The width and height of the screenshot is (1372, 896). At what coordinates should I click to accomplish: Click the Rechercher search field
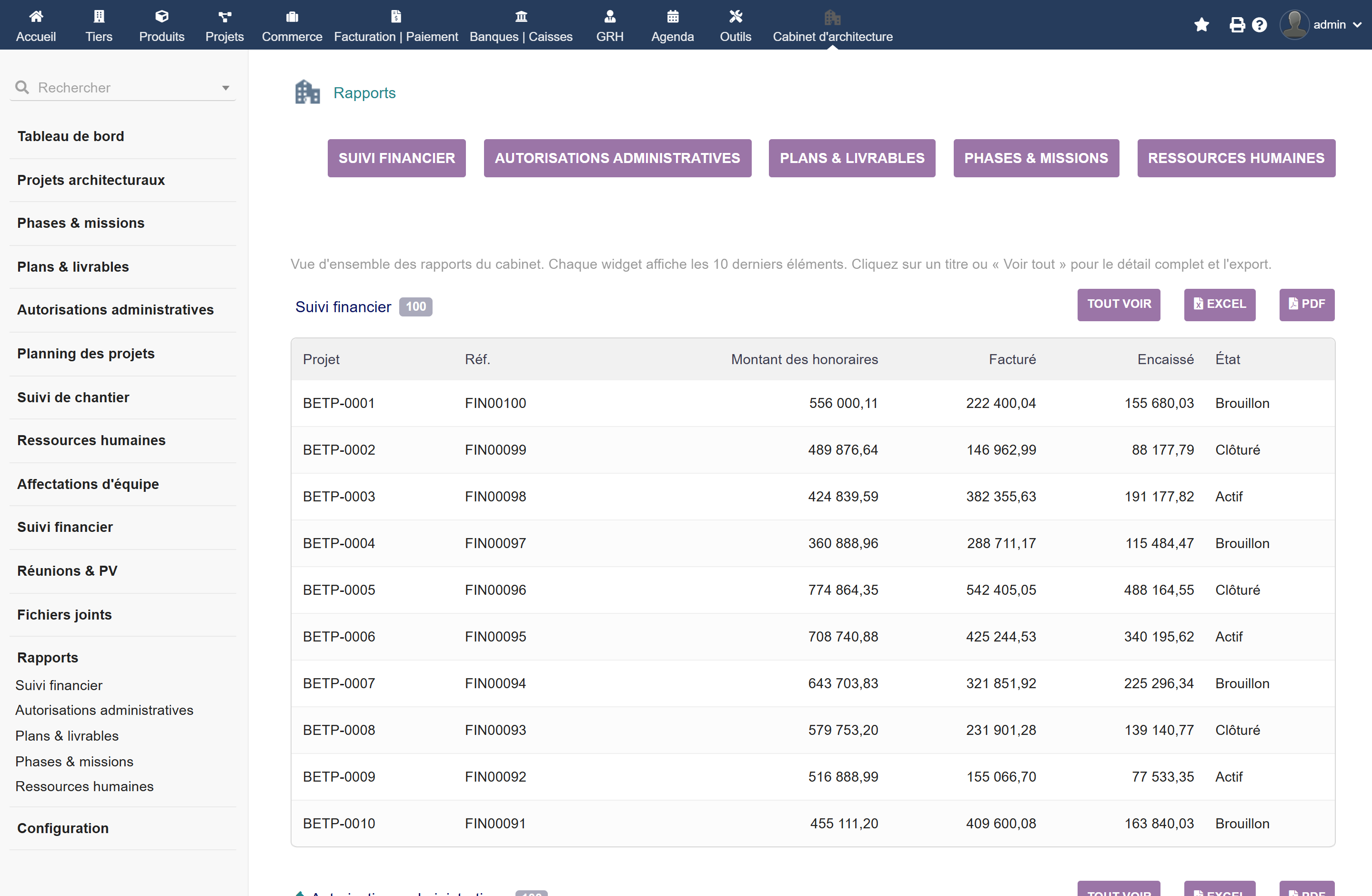click(123, 88)
